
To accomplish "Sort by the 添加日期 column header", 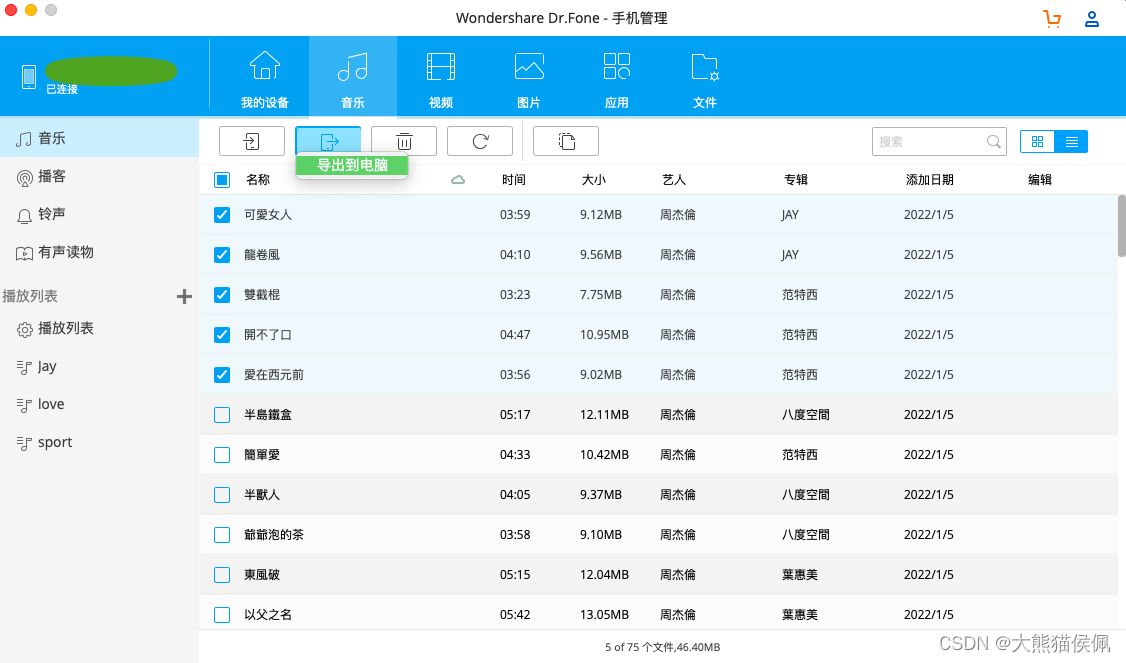I will coord(929,180).
